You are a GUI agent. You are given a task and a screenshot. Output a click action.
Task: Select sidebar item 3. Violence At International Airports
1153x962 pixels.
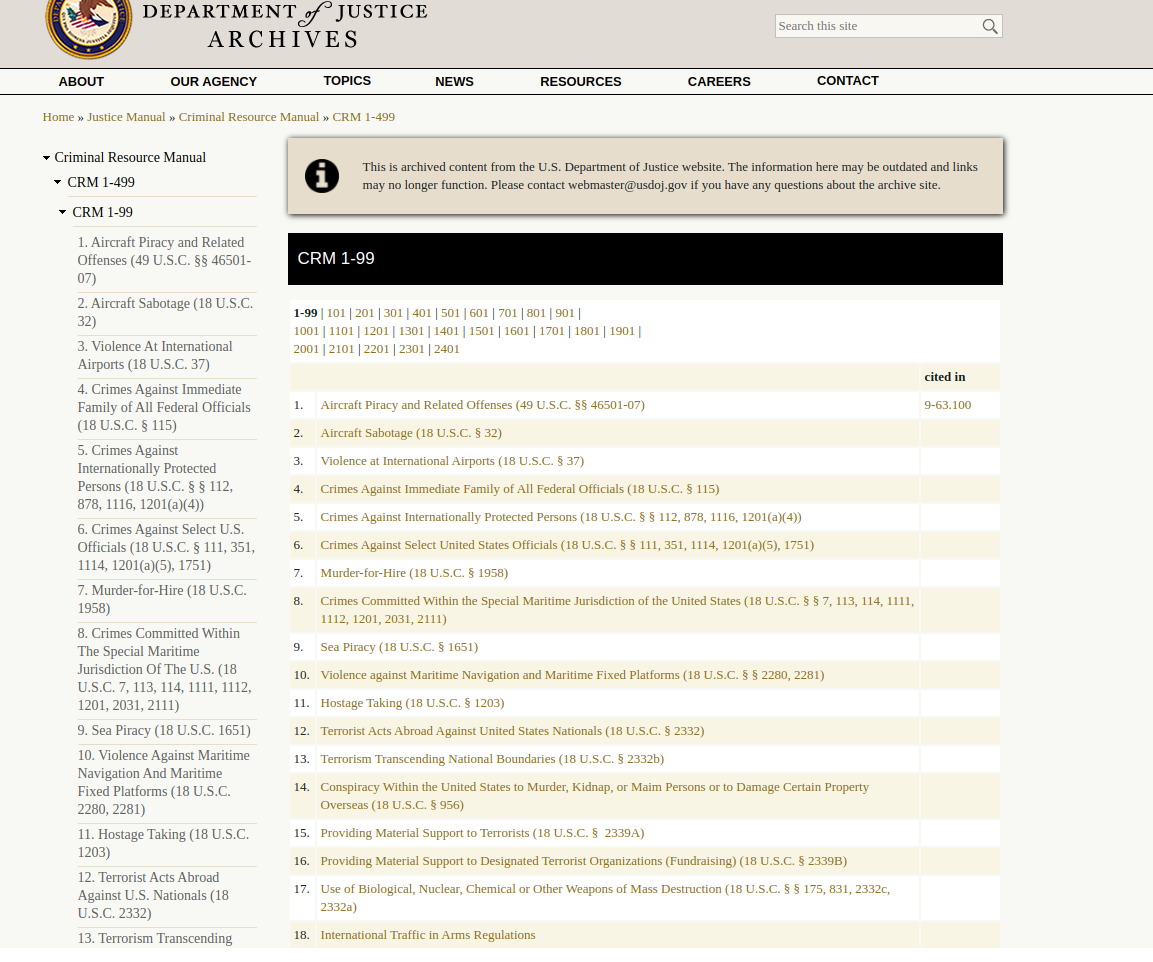click(155, 355)
